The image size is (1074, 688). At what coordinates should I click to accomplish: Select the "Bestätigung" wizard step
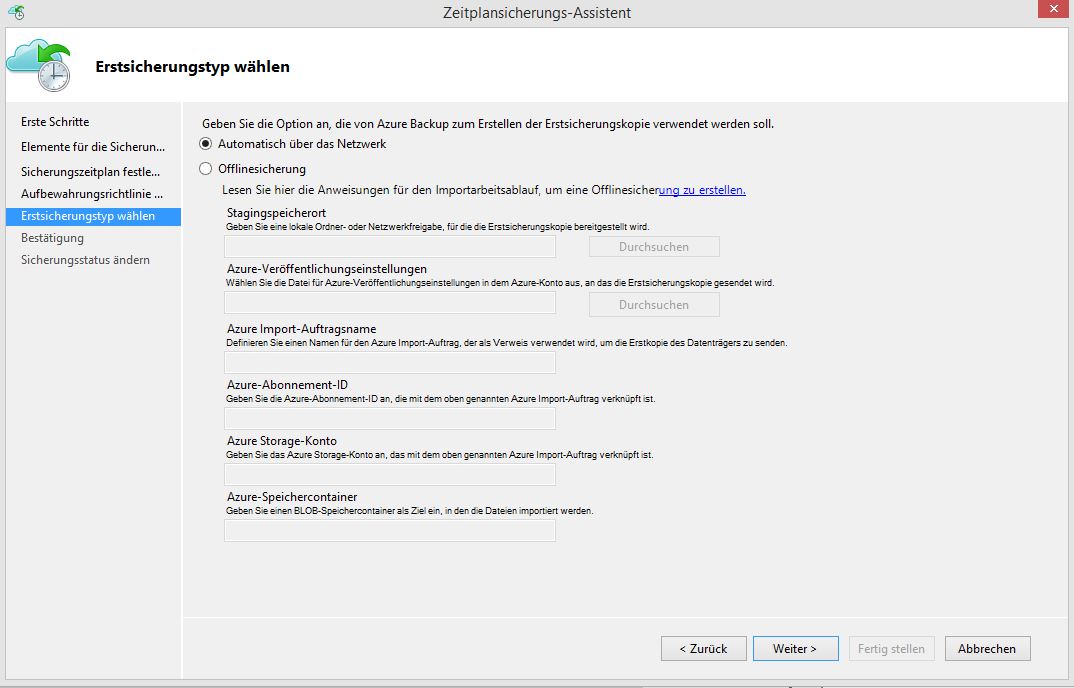pyautogui.click(x=52, y=239)
